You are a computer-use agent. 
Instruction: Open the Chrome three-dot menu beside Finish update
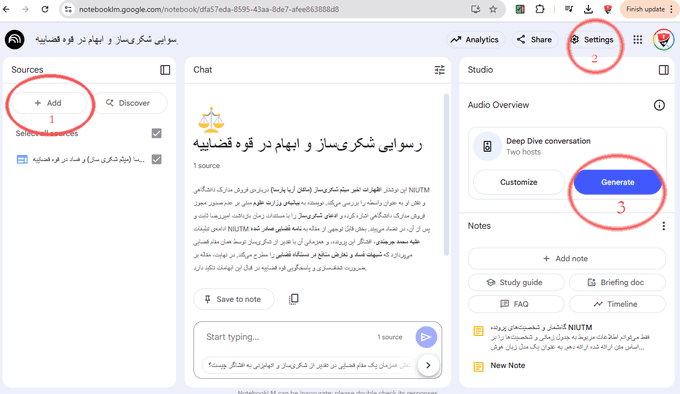672,9
